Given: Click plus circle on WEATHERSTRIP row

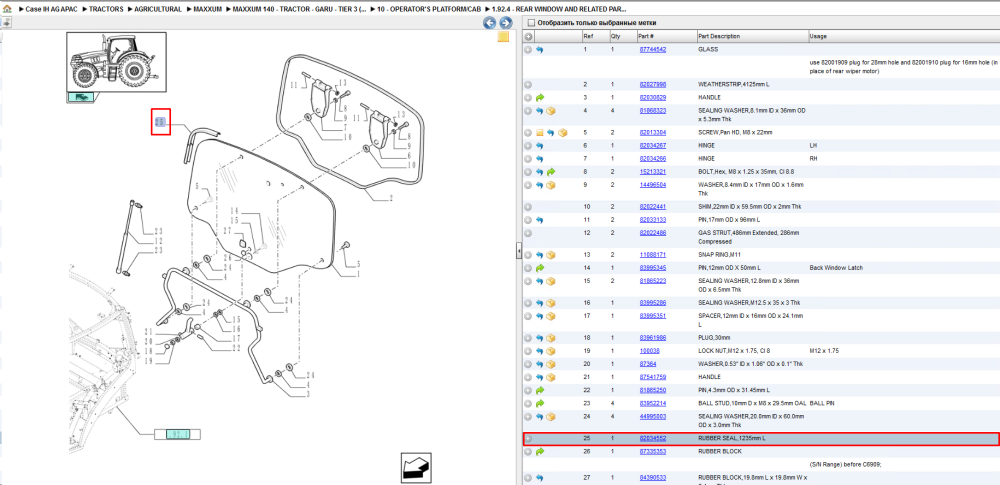Looking at the screenshot, I should point(528,85).
